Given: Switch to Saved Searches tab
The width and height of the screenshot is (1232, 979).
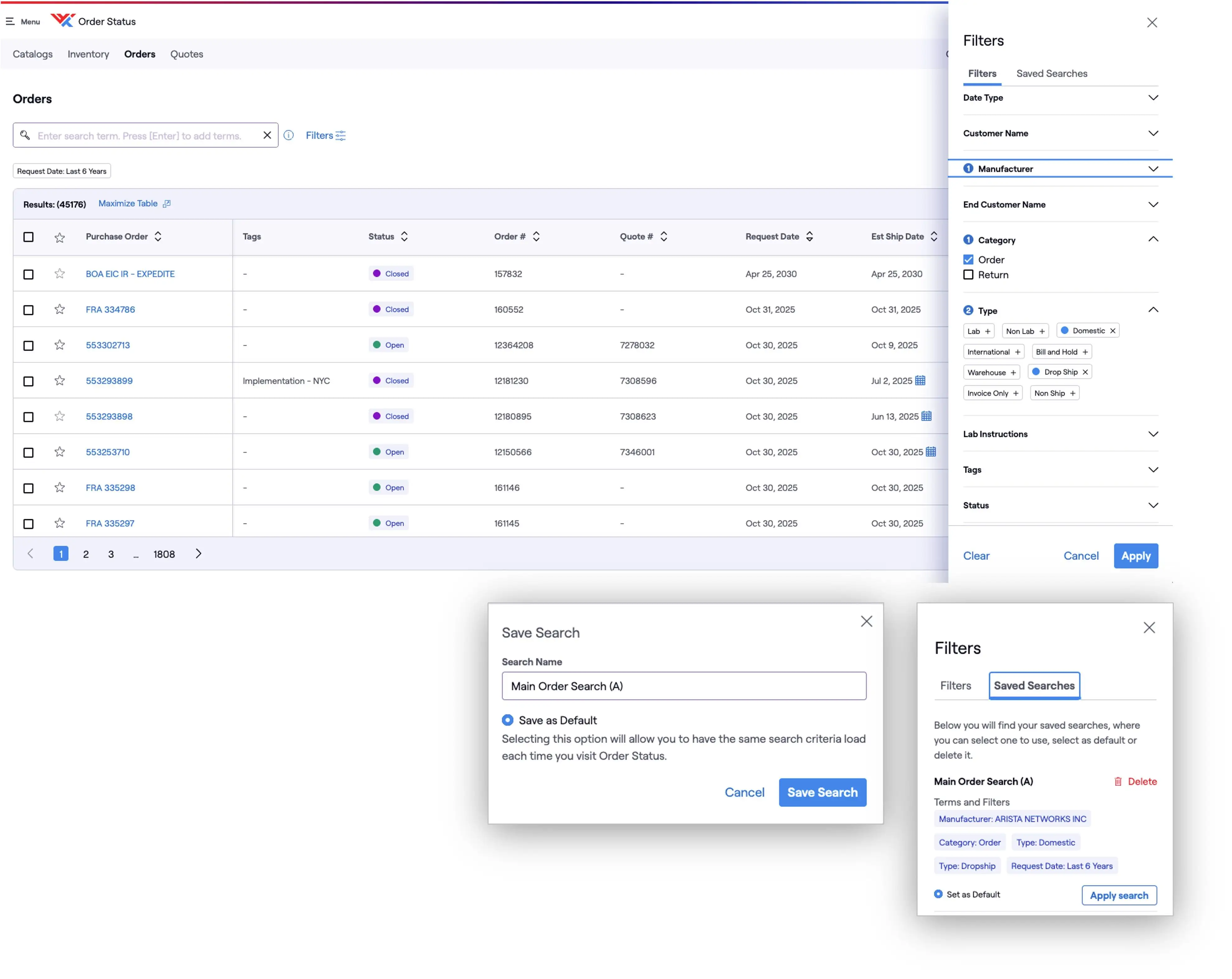Looking at the screenshot, I should 1052,74.
